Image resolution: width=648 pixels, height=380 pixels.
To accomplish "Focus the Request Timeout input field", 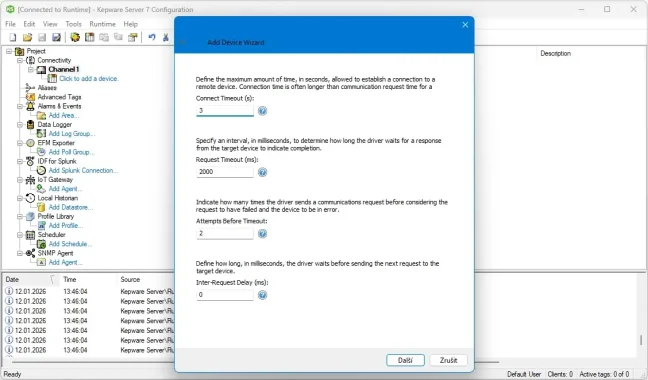I will coord(225,172).
